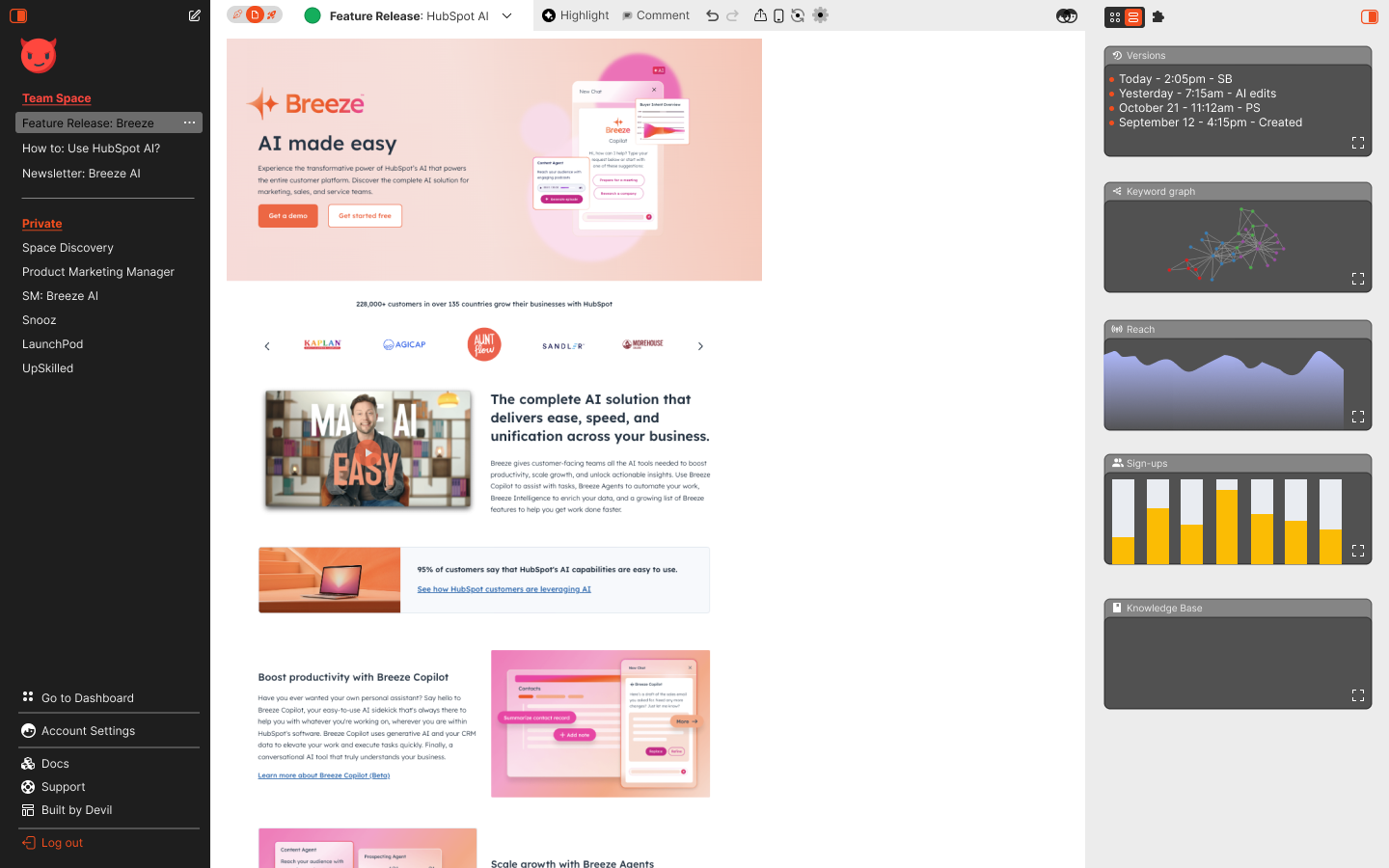The width and height of the screenshot is (1389, 868).
Task: Click the Knowledge Base book icon
Action: [x=1117, y=608]
